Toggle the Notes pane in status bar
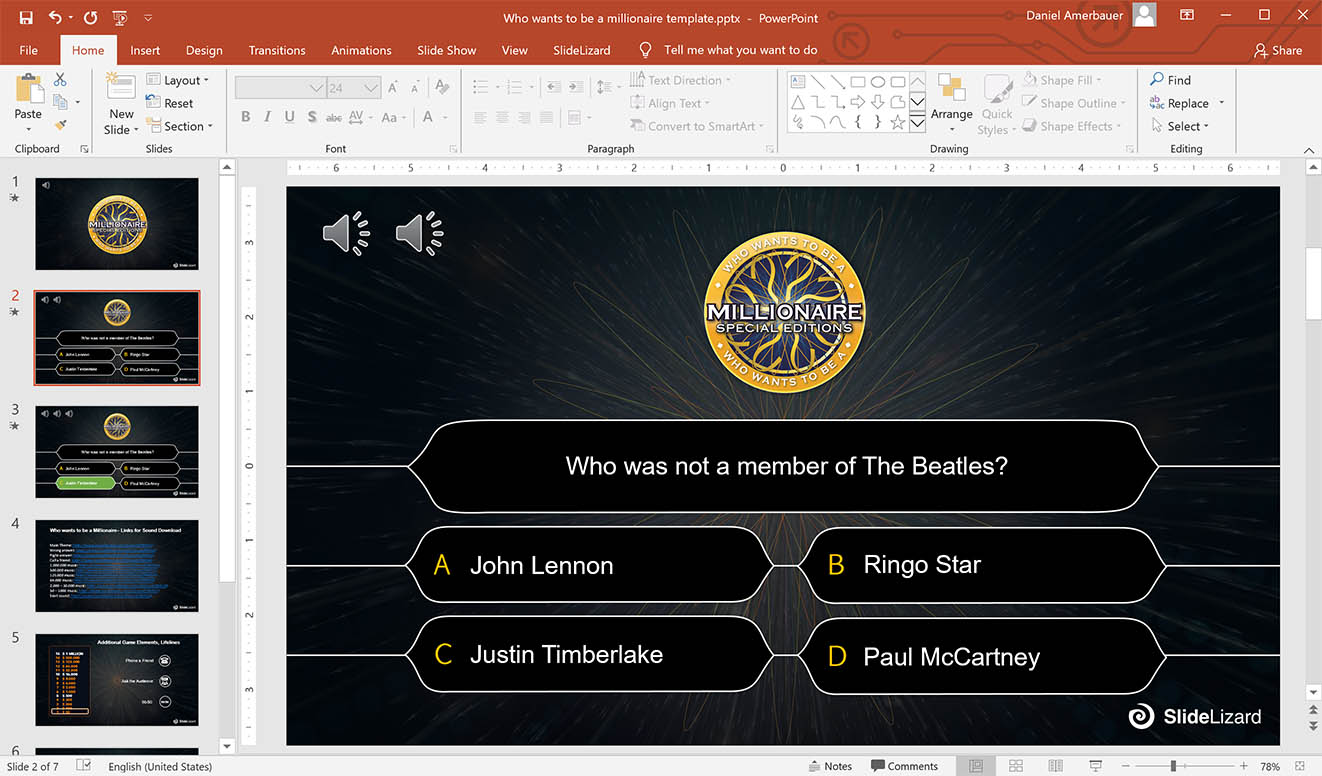 coord(830,766)
